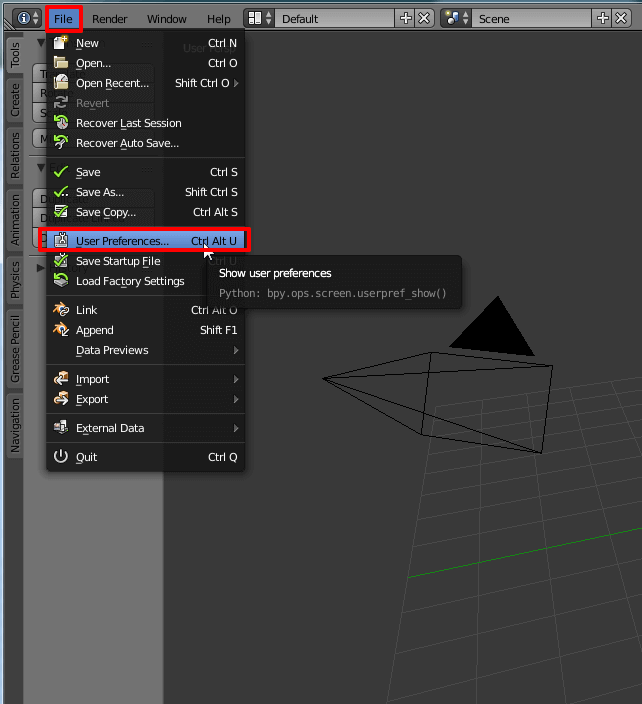Click the Scene name field

[x=532, y=18]
